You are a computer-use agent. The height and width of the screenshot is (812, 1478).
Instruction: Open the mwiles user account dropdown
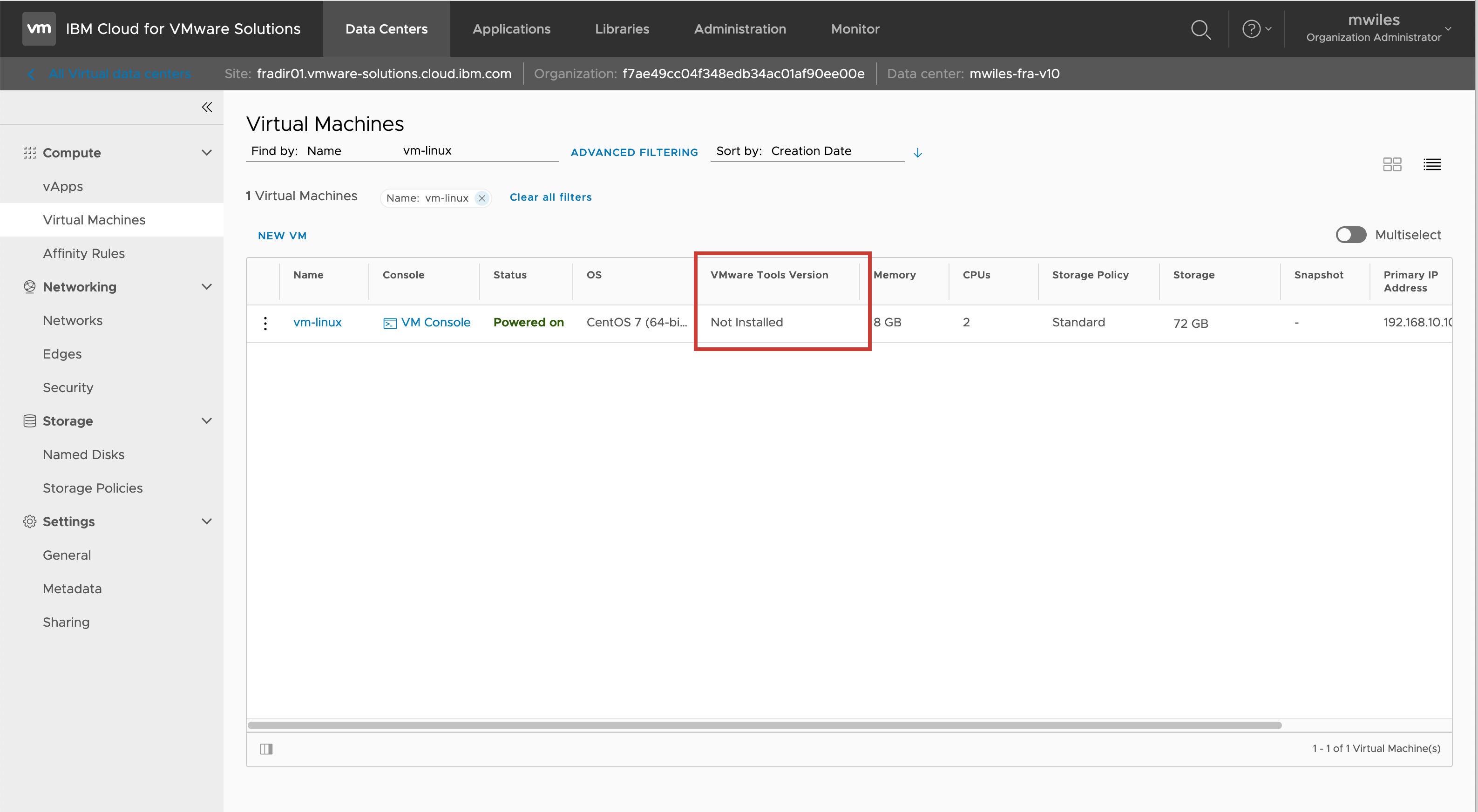(1379, 28)
